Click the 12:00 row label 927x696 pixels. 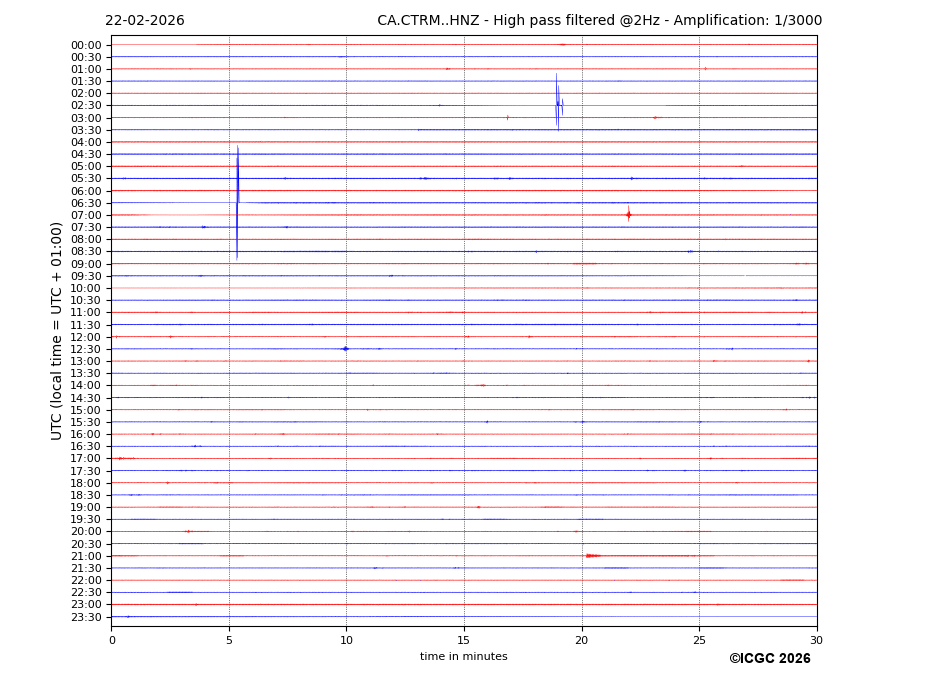click(x=86, y=337)
